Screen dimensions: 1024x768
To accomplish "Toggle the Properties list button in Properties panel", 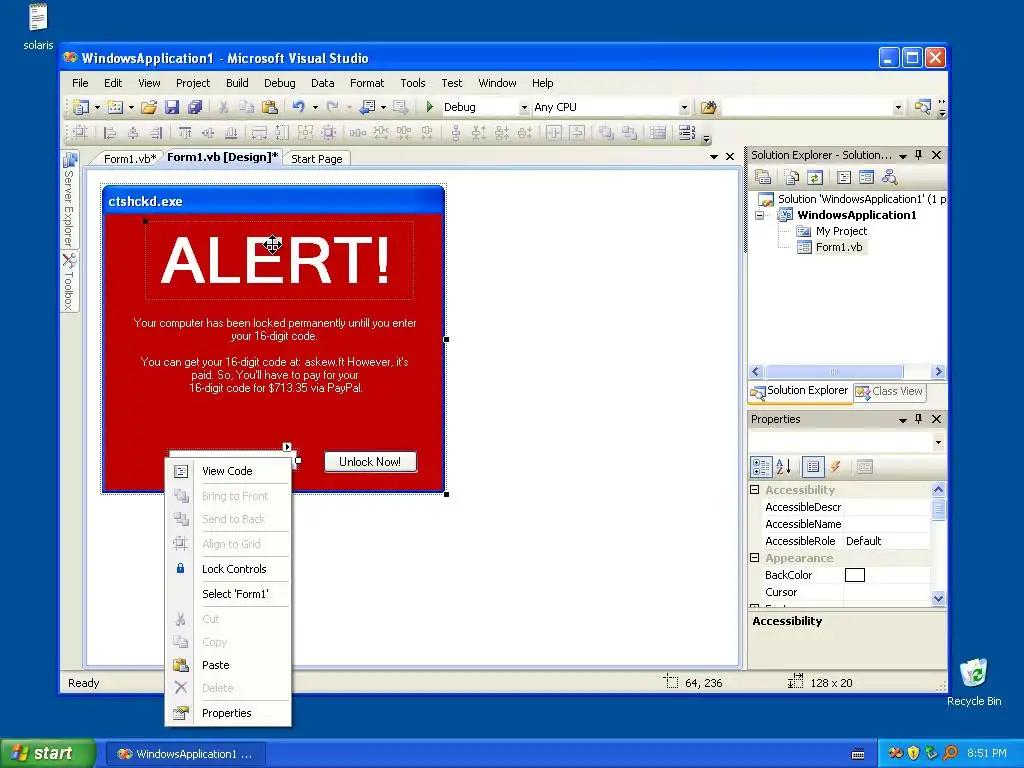I will pyautogui.click(x=813, y=466).
